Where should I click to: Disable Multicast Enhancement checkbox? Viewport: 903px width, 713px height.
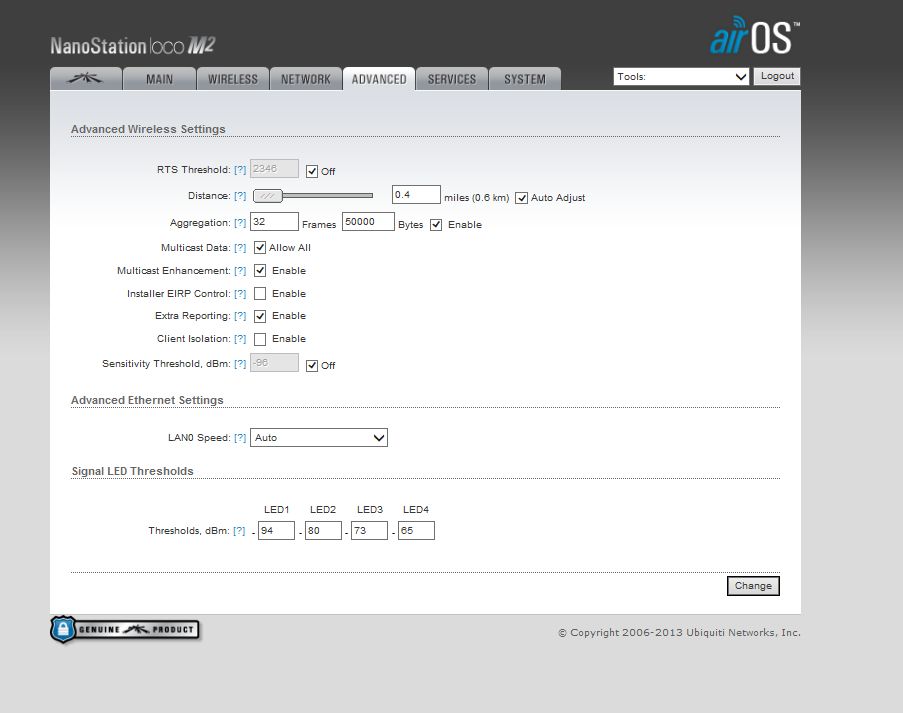point(260,271)
